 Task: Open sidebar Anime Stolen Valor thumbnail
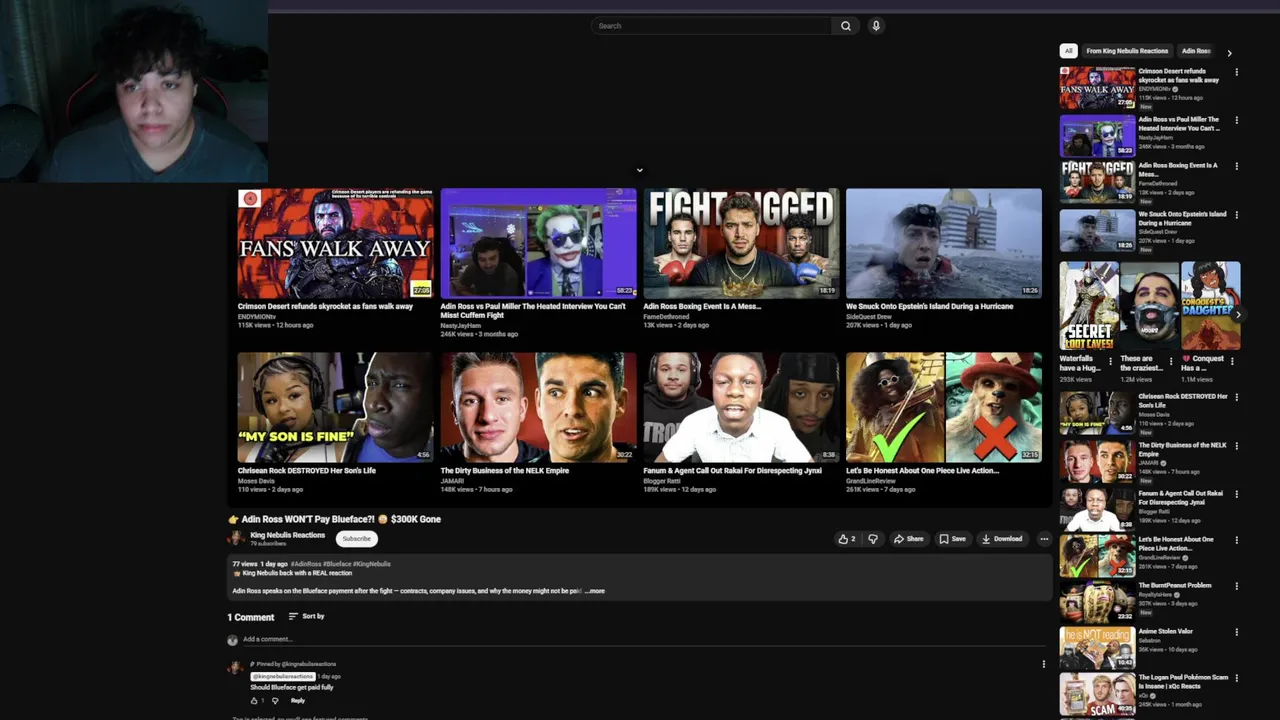pos(1097,648)
